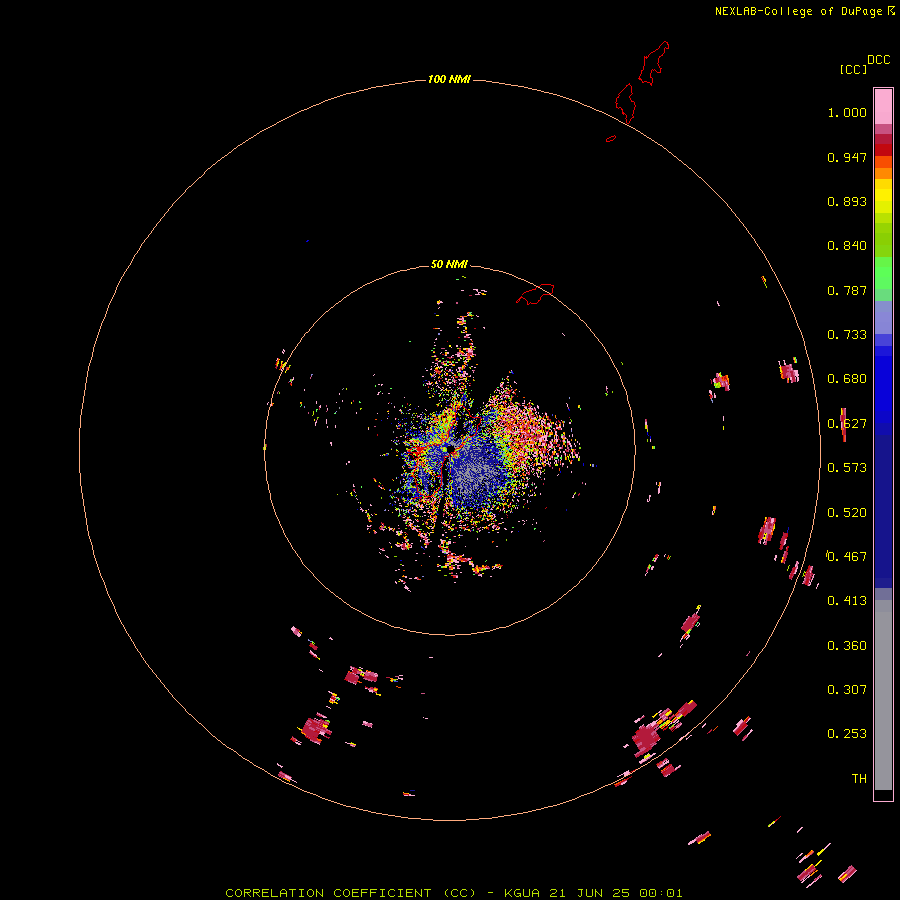Screen dimensions: 900x900
Task: Click the 0.947 scale value
Action: coord(847,157)
